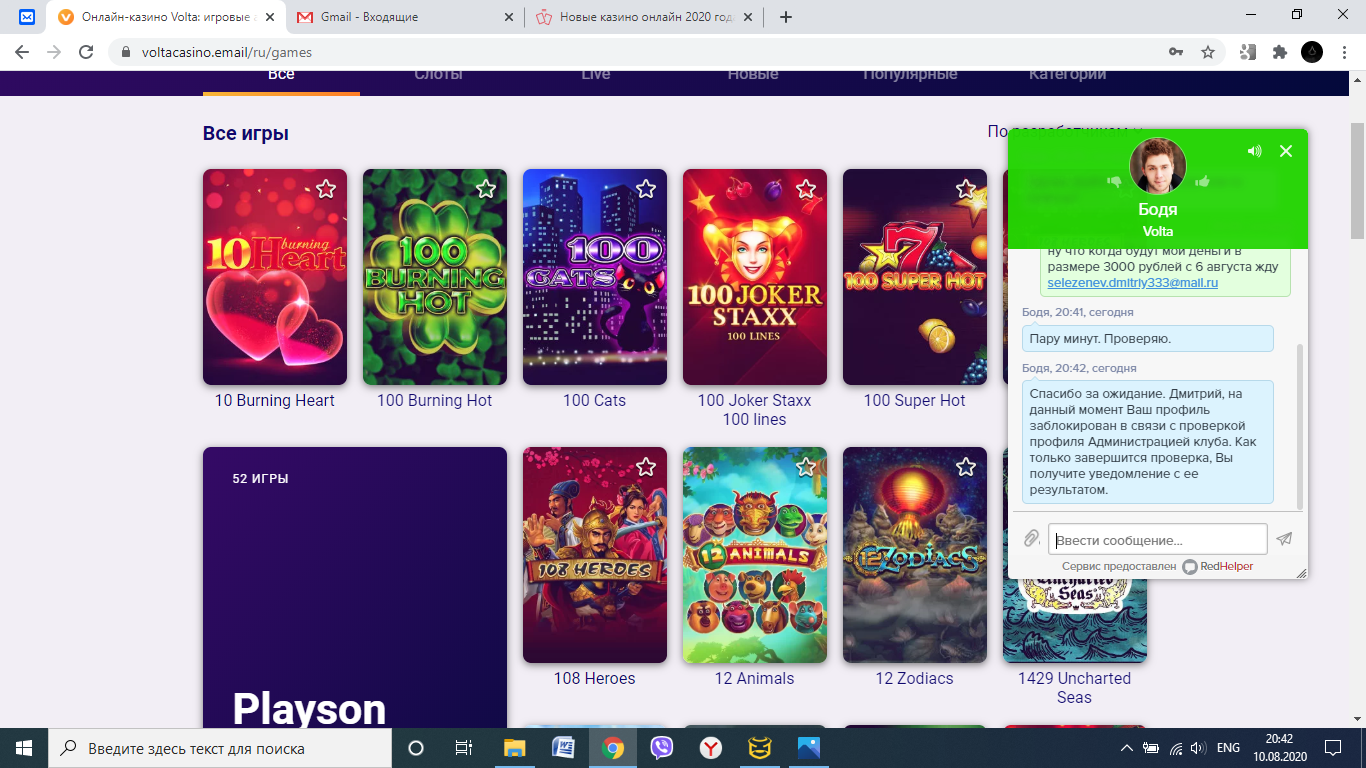1366x768 pixels.
Task: Toggle the favorite star on 100 Cats
Action: [x=645, y=189]
